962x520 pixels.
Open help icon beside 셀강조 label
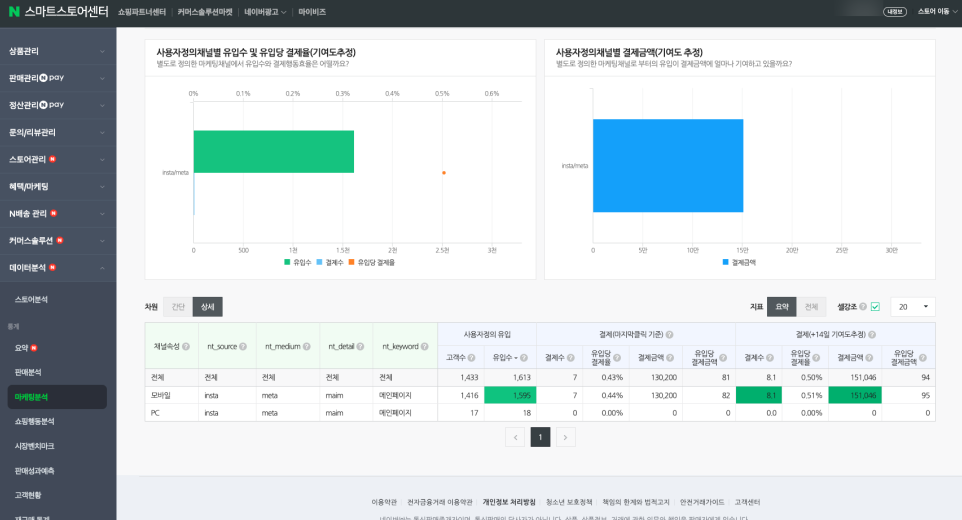click(863, 307)
